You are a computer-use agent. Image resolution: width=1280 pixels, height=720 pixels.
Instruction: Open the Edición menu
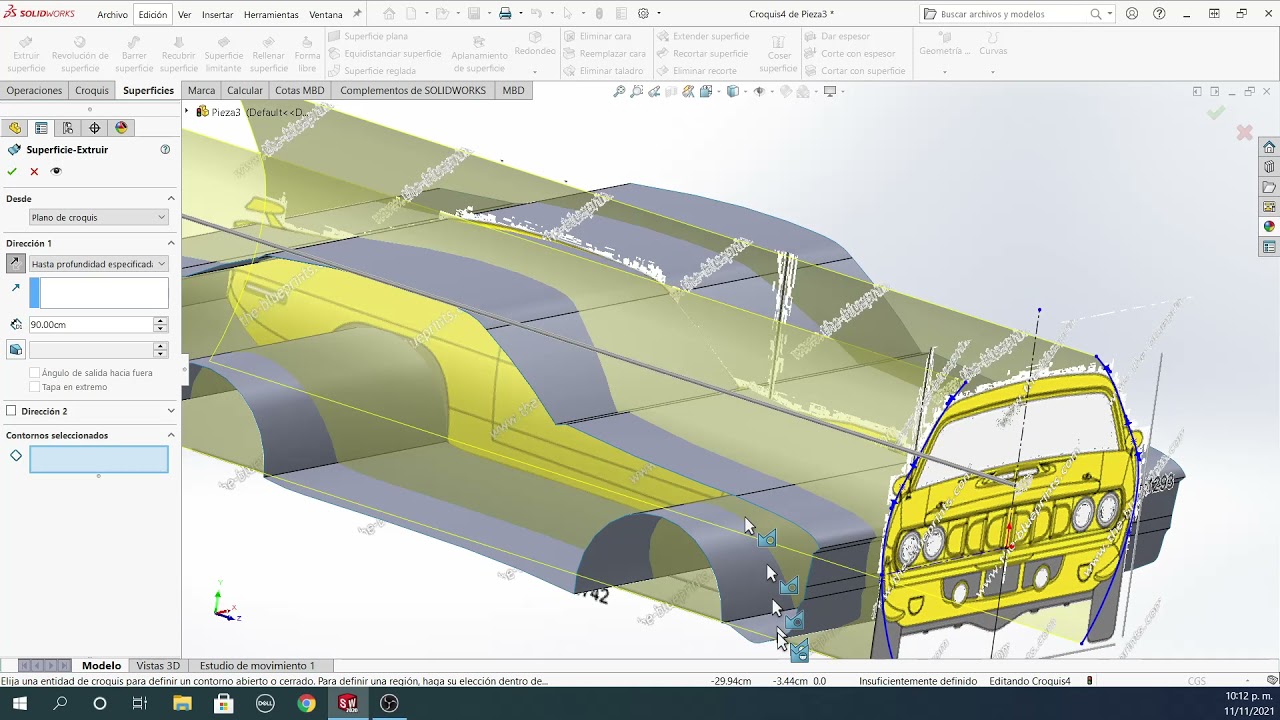153,15
